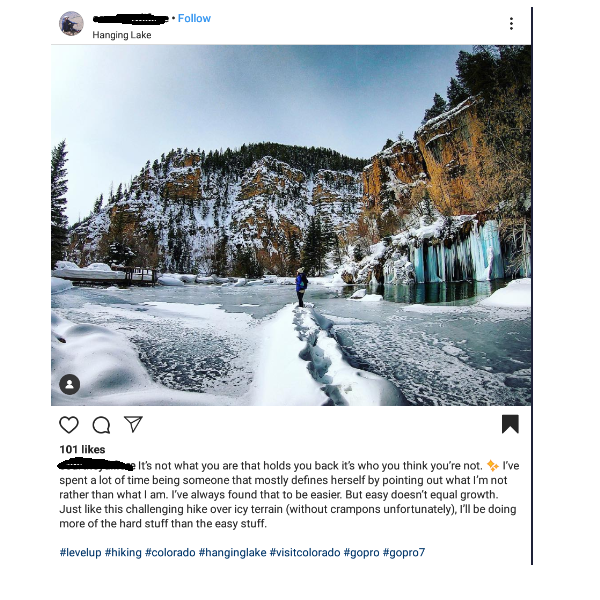Viewport: 600px width, 600px height.
Task: Open the #gopro7 hashtag
Action: [404, 553]
